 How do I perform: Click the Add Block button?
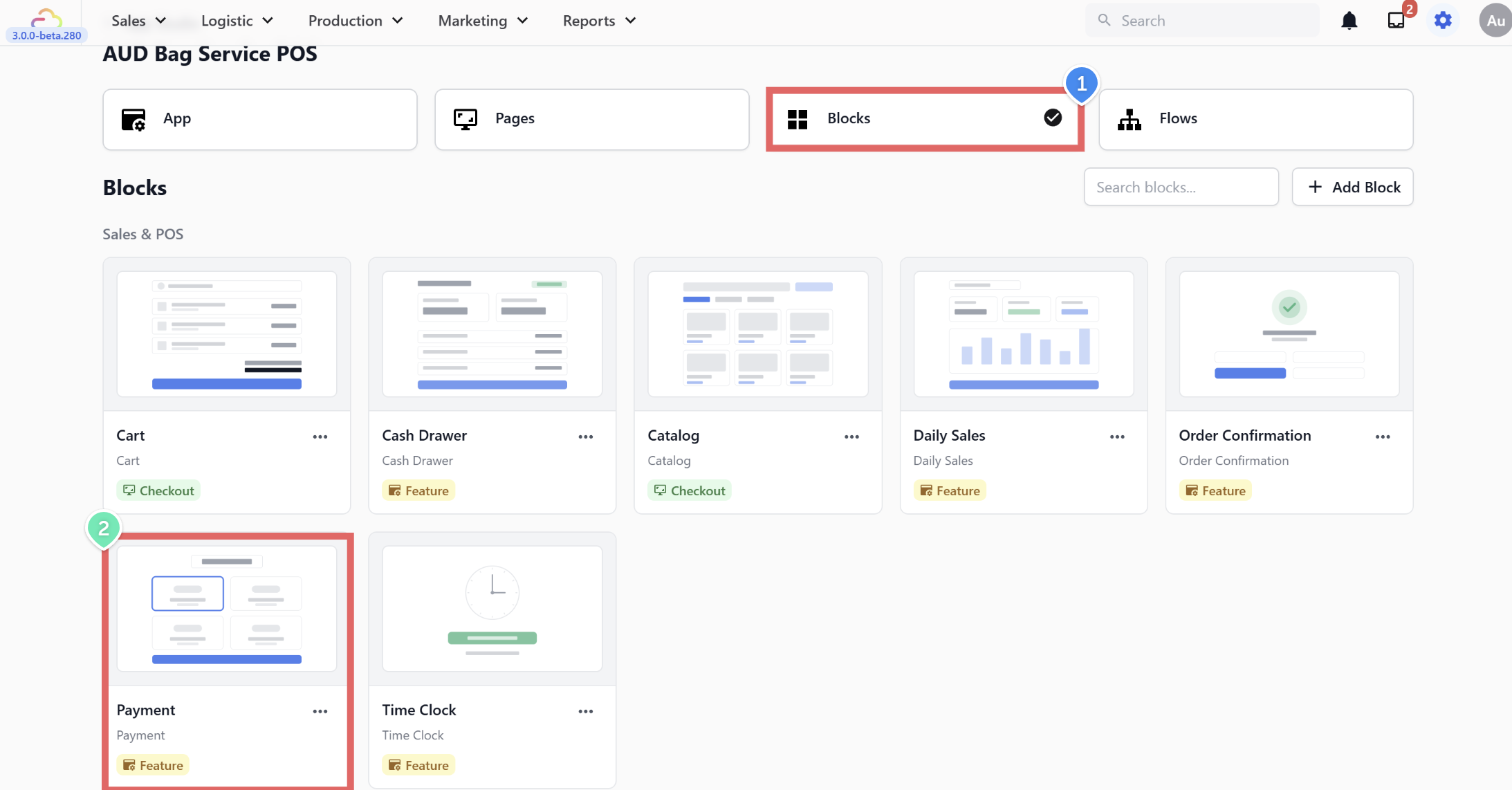pos(1352,187)
